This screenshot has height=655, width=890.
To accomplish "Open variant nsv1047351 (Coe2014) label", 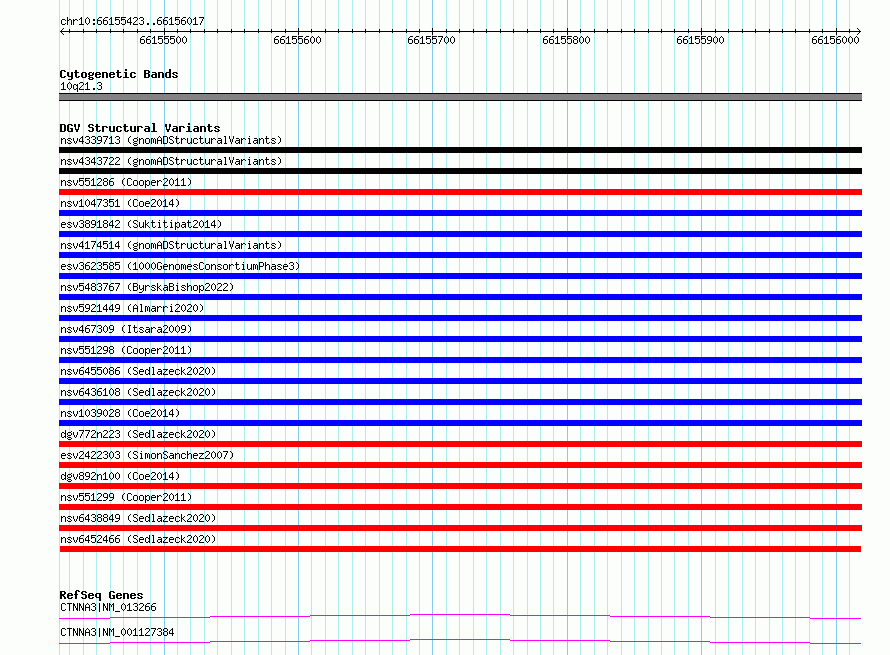I will (120, 203).
